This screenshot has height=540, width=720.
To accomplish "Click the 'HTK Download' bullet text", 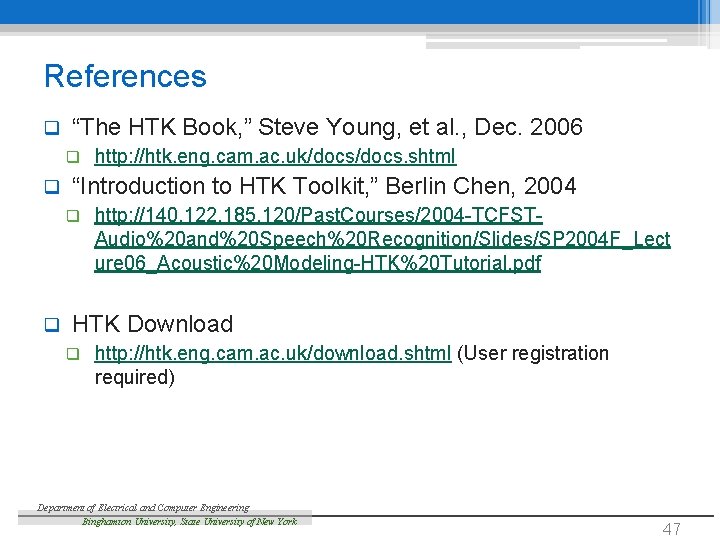I will (x=152, y=324).
